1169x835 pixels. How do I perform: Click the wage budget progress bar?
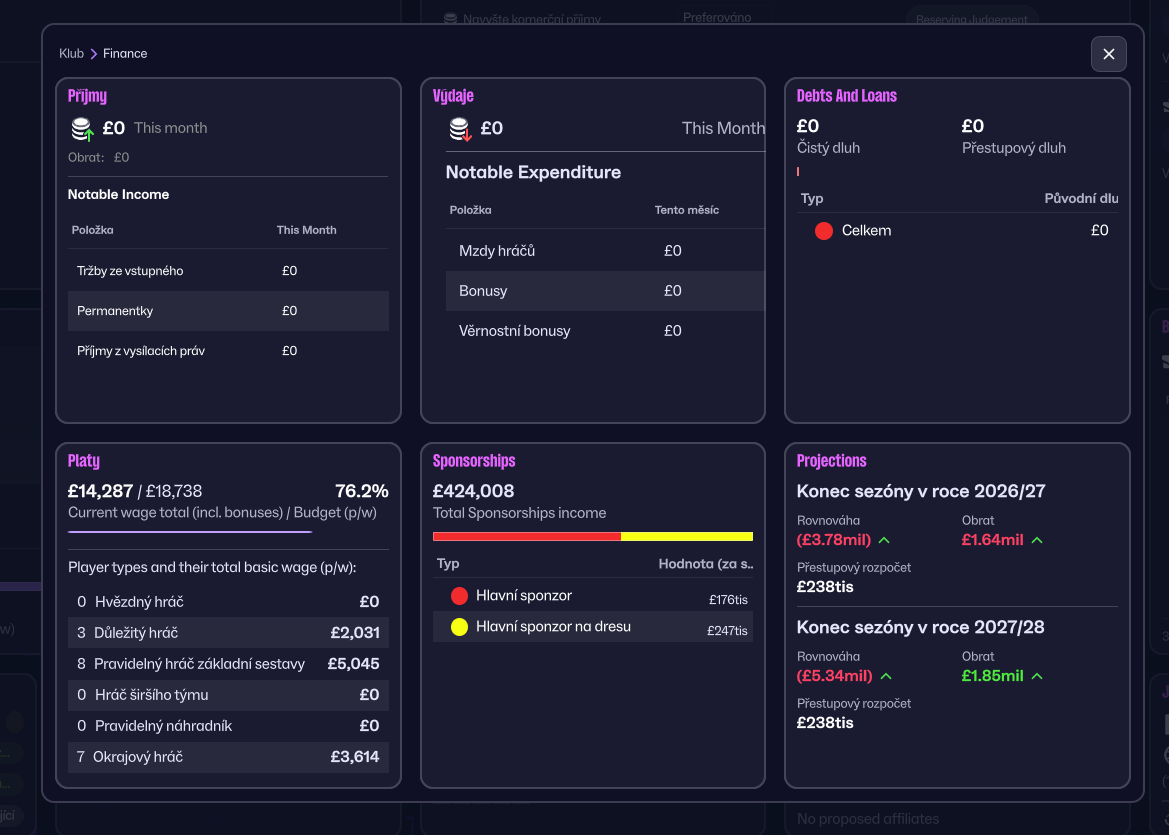pyautogui.click(x=190, y=532)
